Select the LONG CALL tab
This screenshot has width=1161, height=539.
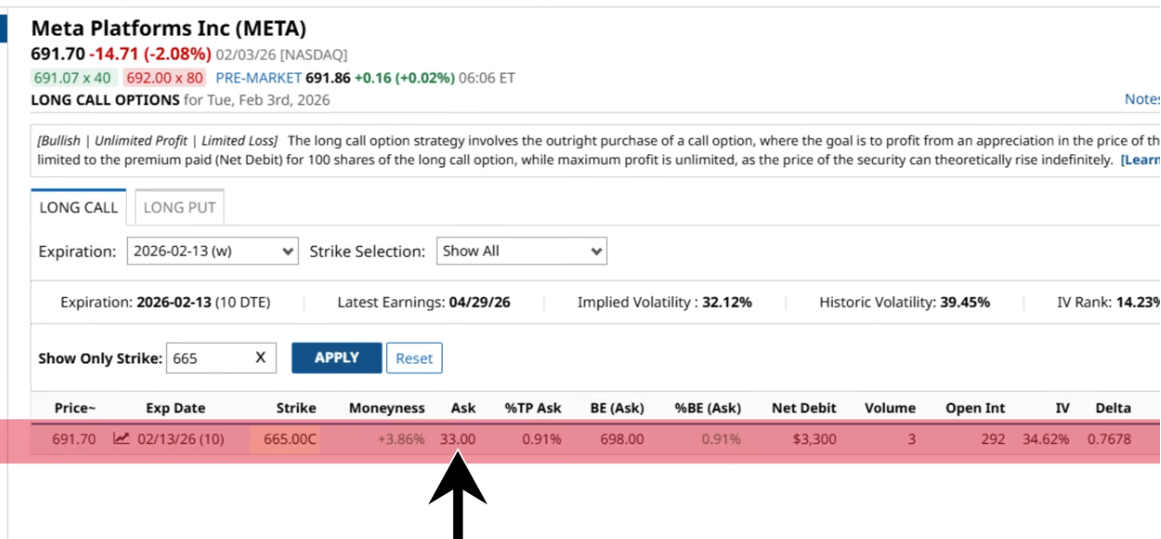tap(79, 208)
